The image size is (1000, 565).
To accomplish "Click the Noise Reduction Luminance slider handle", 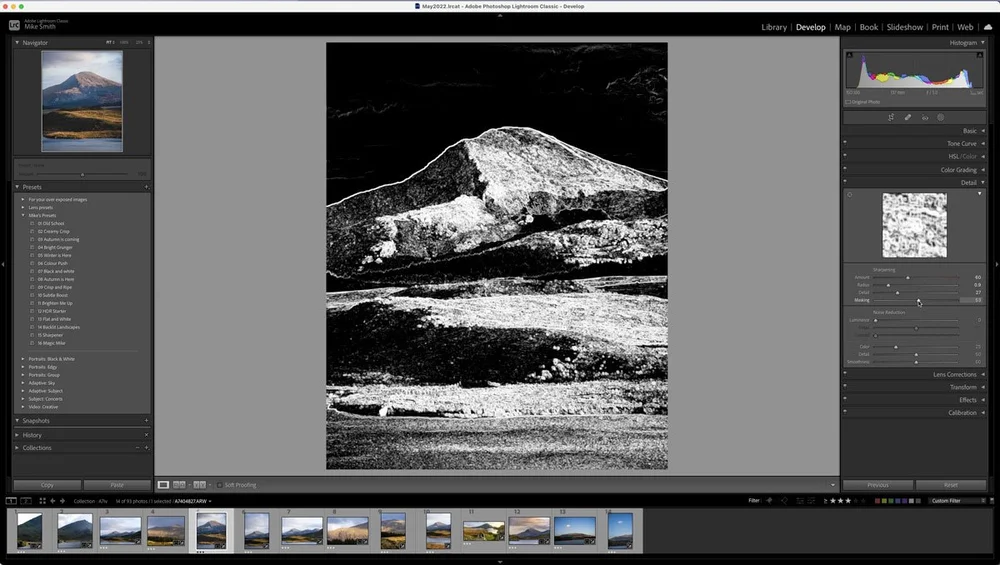I will tap(875, 320).
